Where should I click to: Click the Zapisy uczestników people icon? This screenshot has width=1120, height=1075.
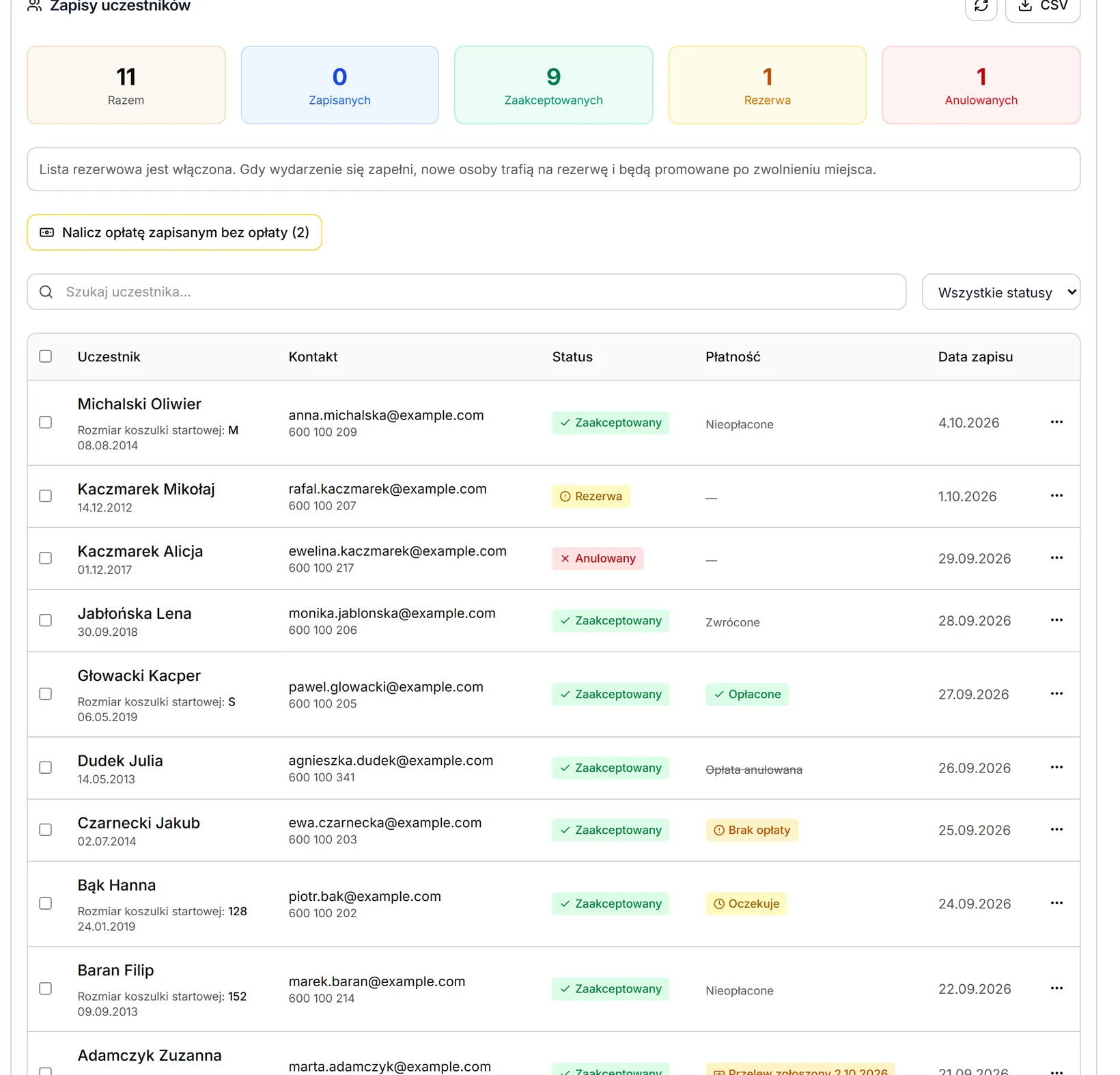pos(35,6)
